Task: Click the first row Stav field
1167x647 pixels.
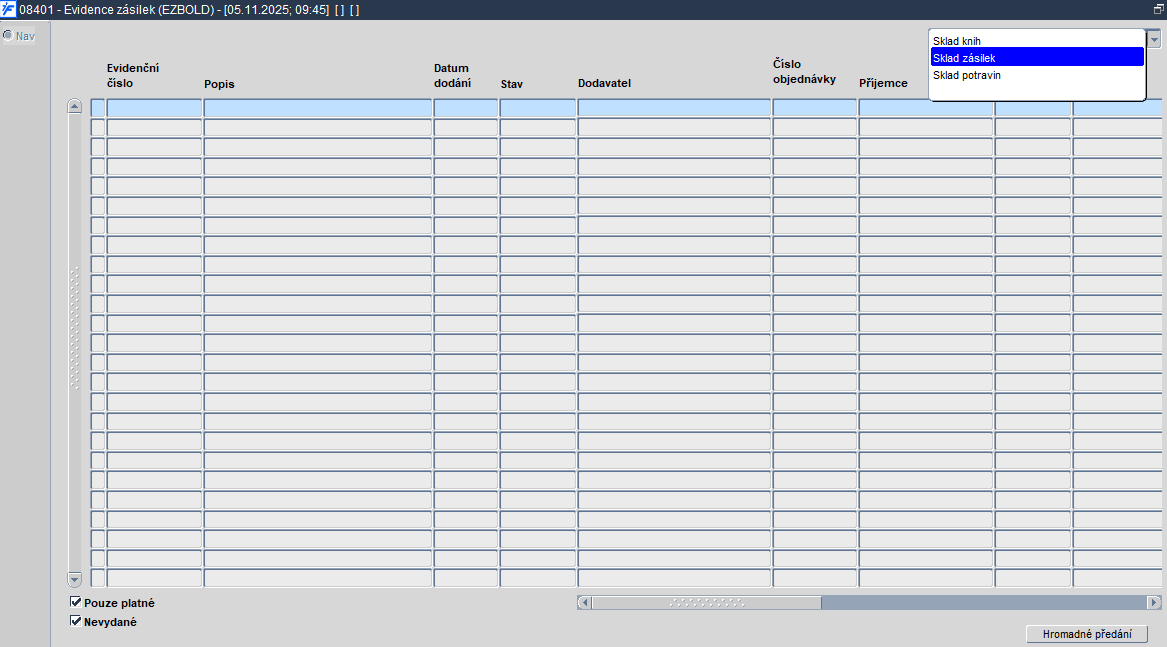Action: pyautogui.click(x=537, y=108)
